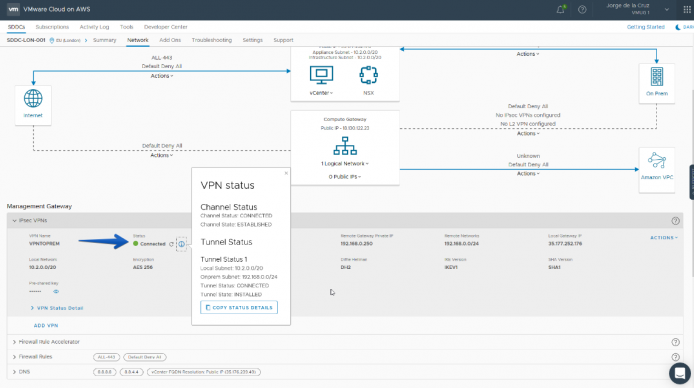Open help for IPsec VPNs section
Viewport: 694px width, 388px height.
tap(675, 221)
